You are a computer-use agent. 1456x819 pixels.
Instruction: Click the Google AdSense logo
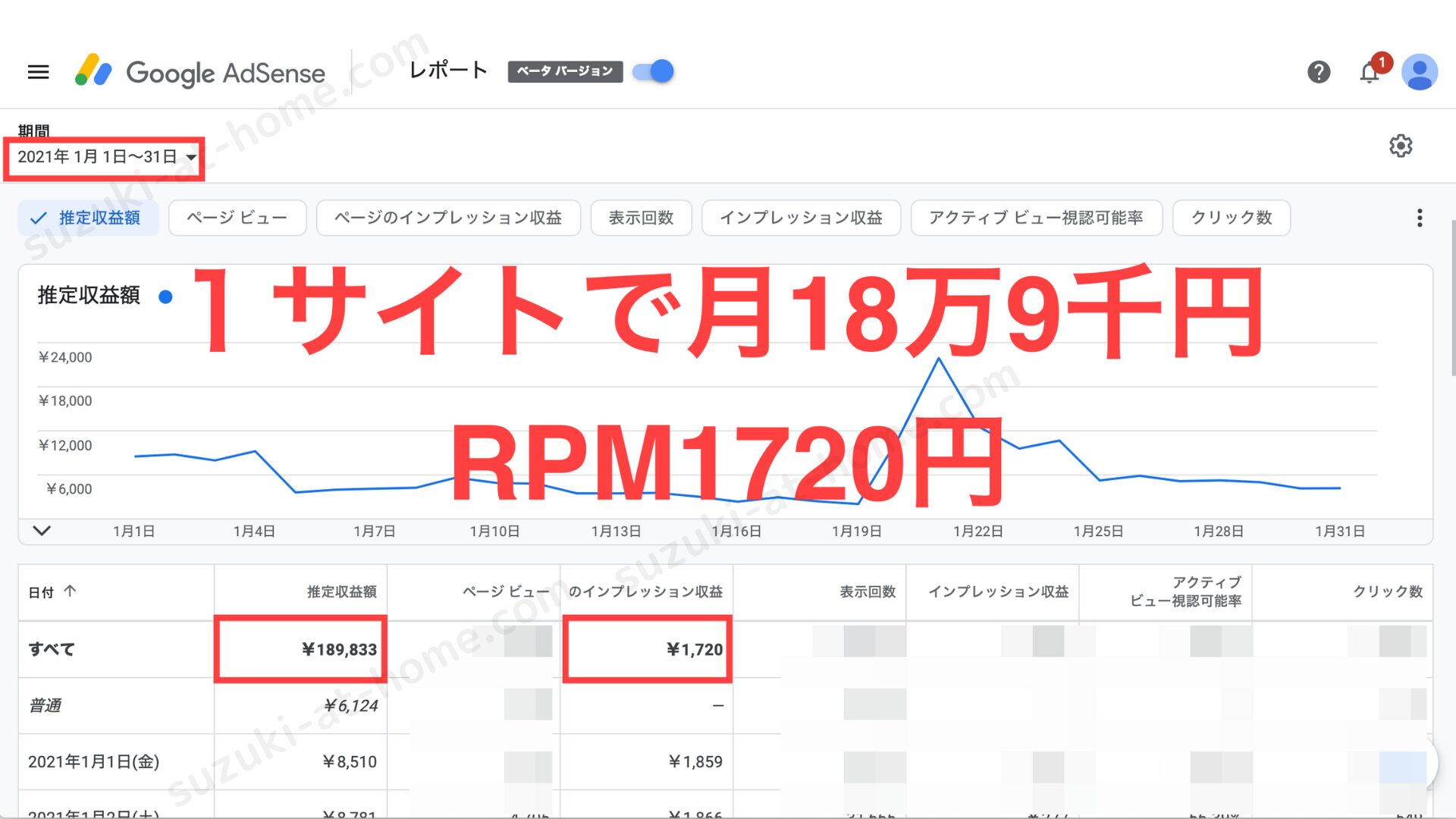[200, 72]
